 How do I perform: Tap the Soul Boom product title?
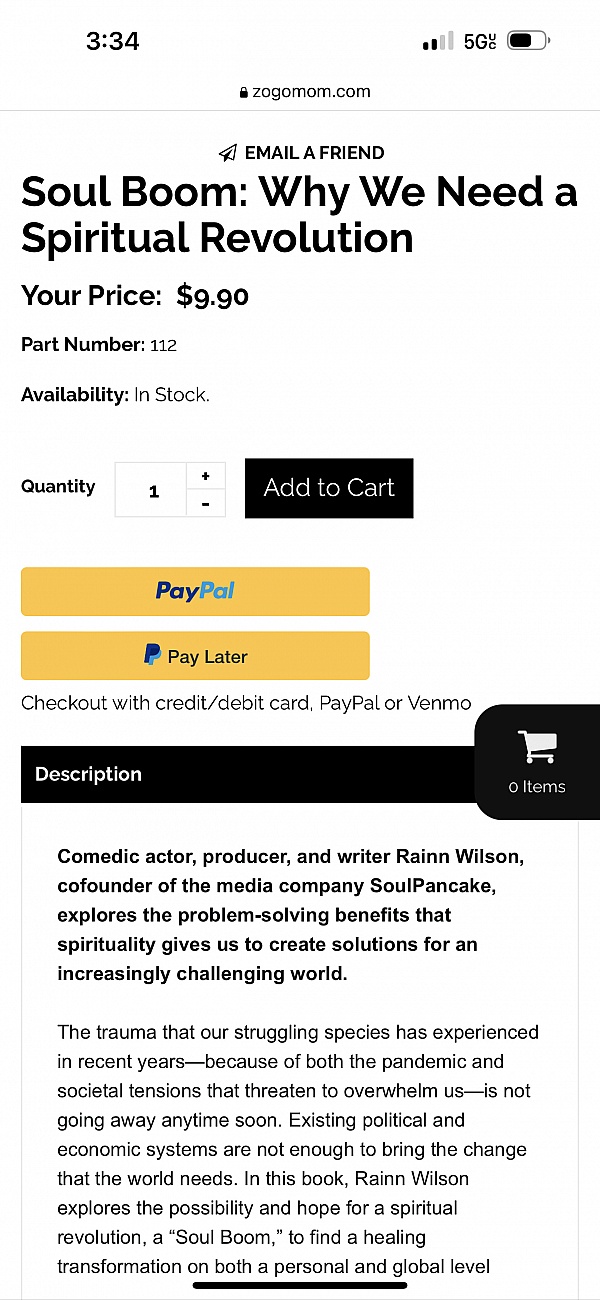[x=299, y=214]
